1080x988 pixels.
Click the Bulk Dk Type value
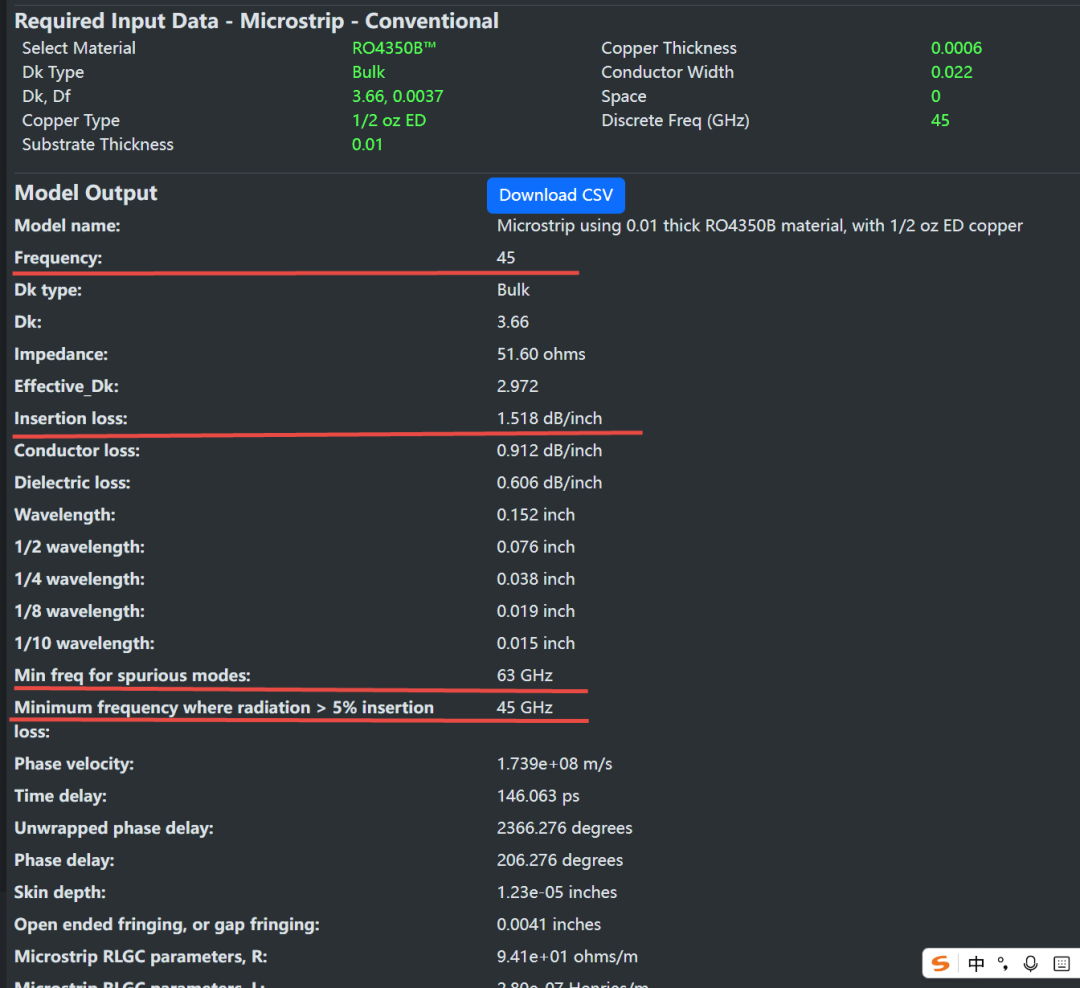[x=368, y=72]
